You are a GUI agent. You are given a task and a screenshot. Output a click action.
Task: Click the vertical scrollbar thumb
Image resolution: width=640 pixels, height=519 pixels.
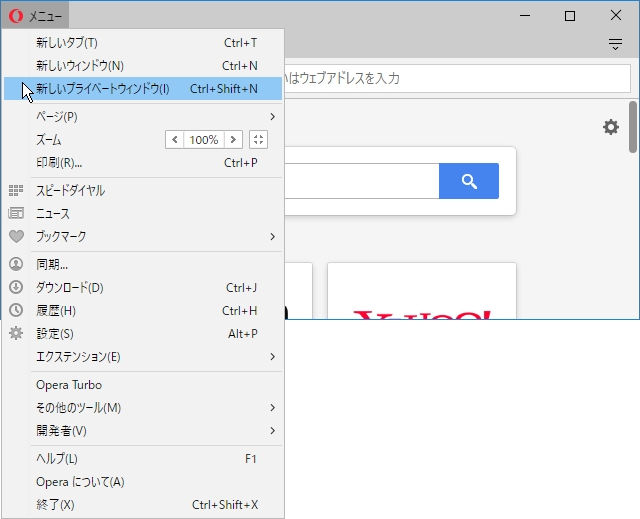(633, 127)
